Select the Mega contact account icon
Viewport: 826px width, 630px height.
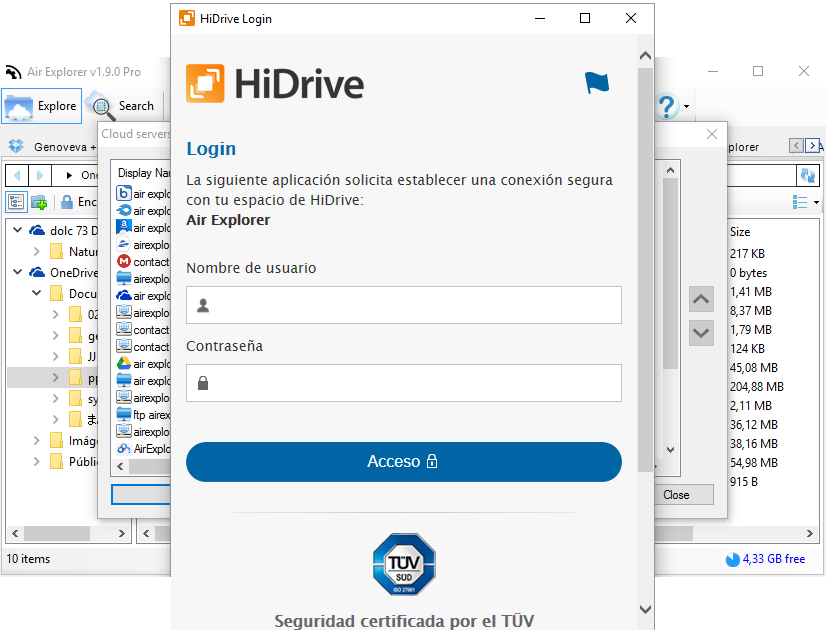123,262
